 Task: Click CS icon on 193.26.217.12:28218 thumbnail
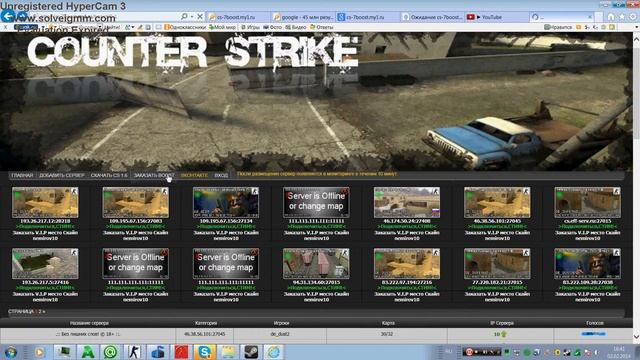pyautogui.click(x=74, y=191)
